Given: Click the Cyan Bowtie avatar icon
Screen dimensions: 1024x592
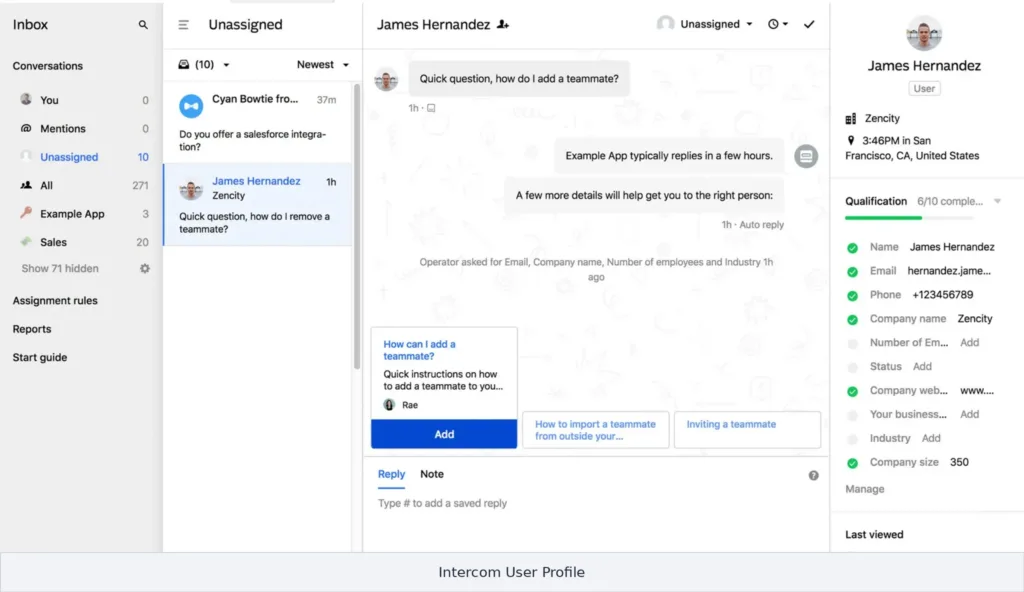Looking at the screenshot, I should [191, 106].
